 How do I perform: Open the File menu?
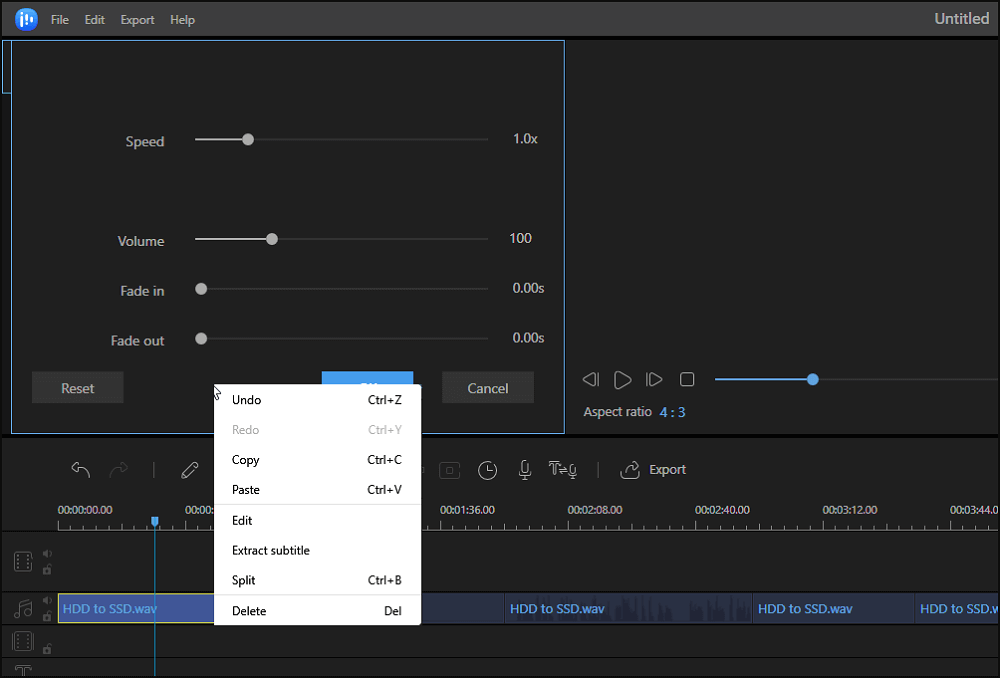pyautogui.click(x=60, y=20)
